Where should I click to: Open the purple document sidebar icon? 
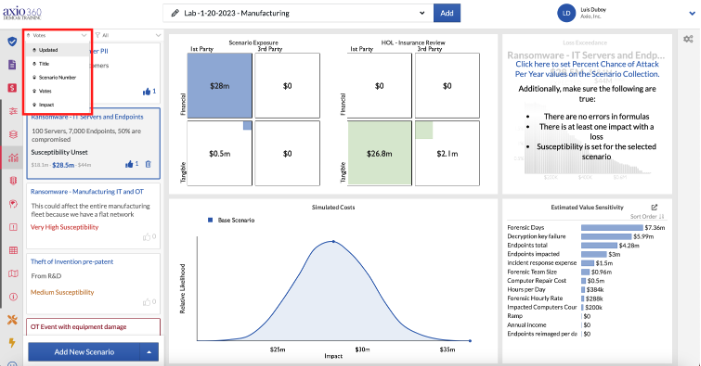[12, 65]
